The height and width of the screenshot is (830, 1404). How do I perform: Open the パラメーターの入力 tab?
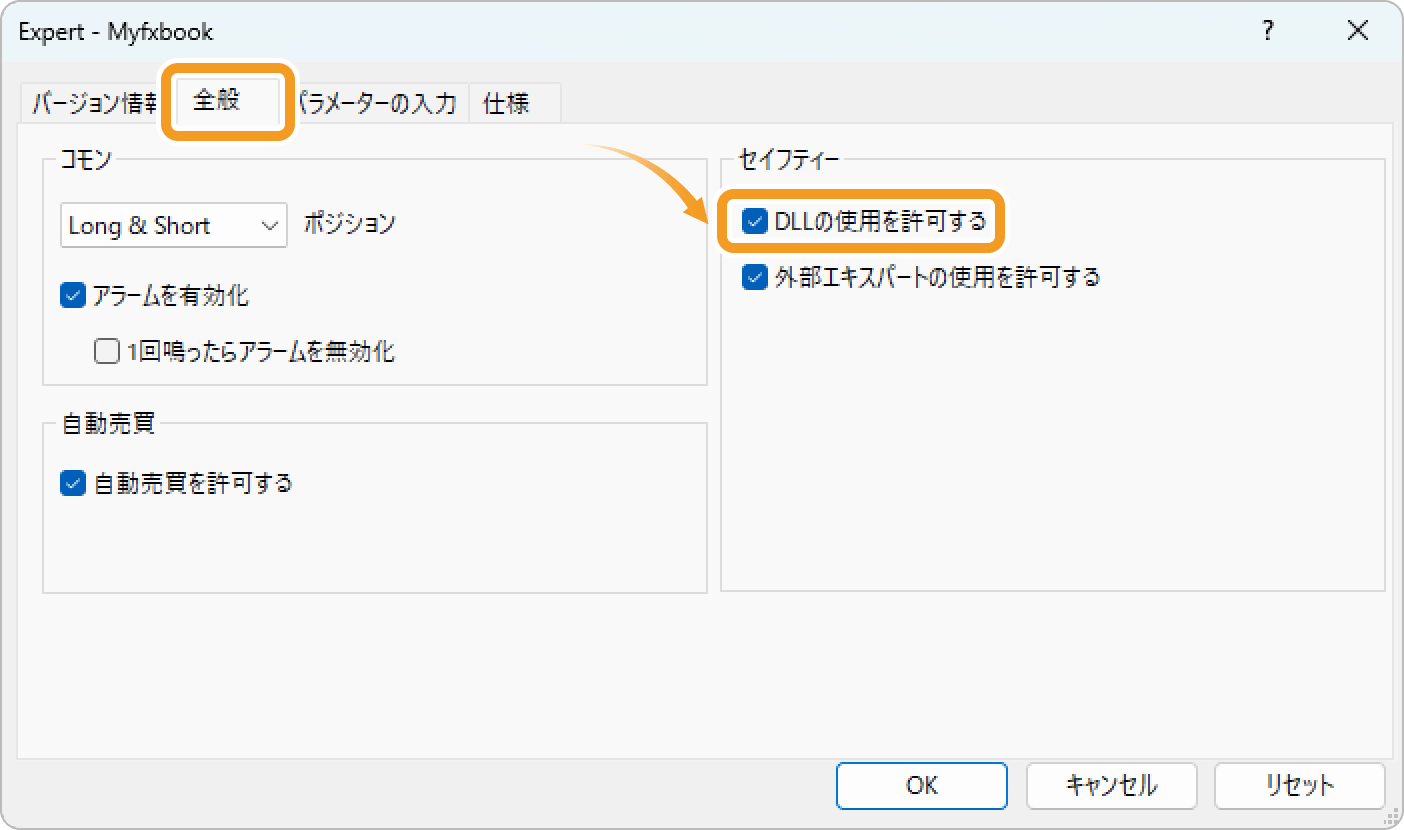pos(378,102)
